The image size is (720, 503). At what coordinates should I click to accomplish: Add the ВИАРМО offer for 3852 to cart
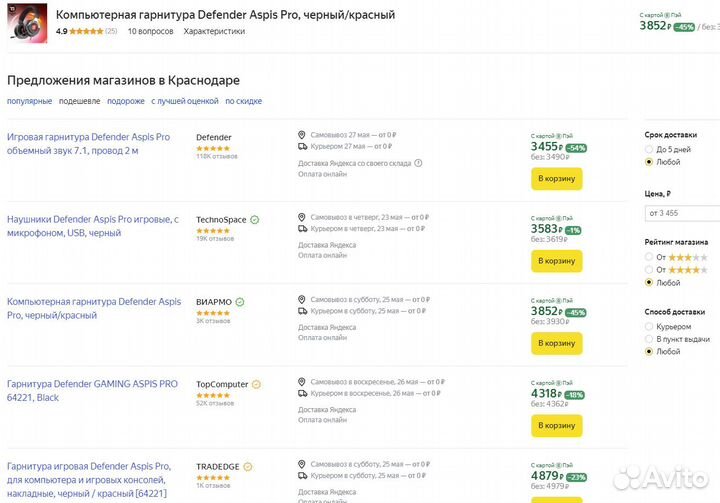coord(557,343)
